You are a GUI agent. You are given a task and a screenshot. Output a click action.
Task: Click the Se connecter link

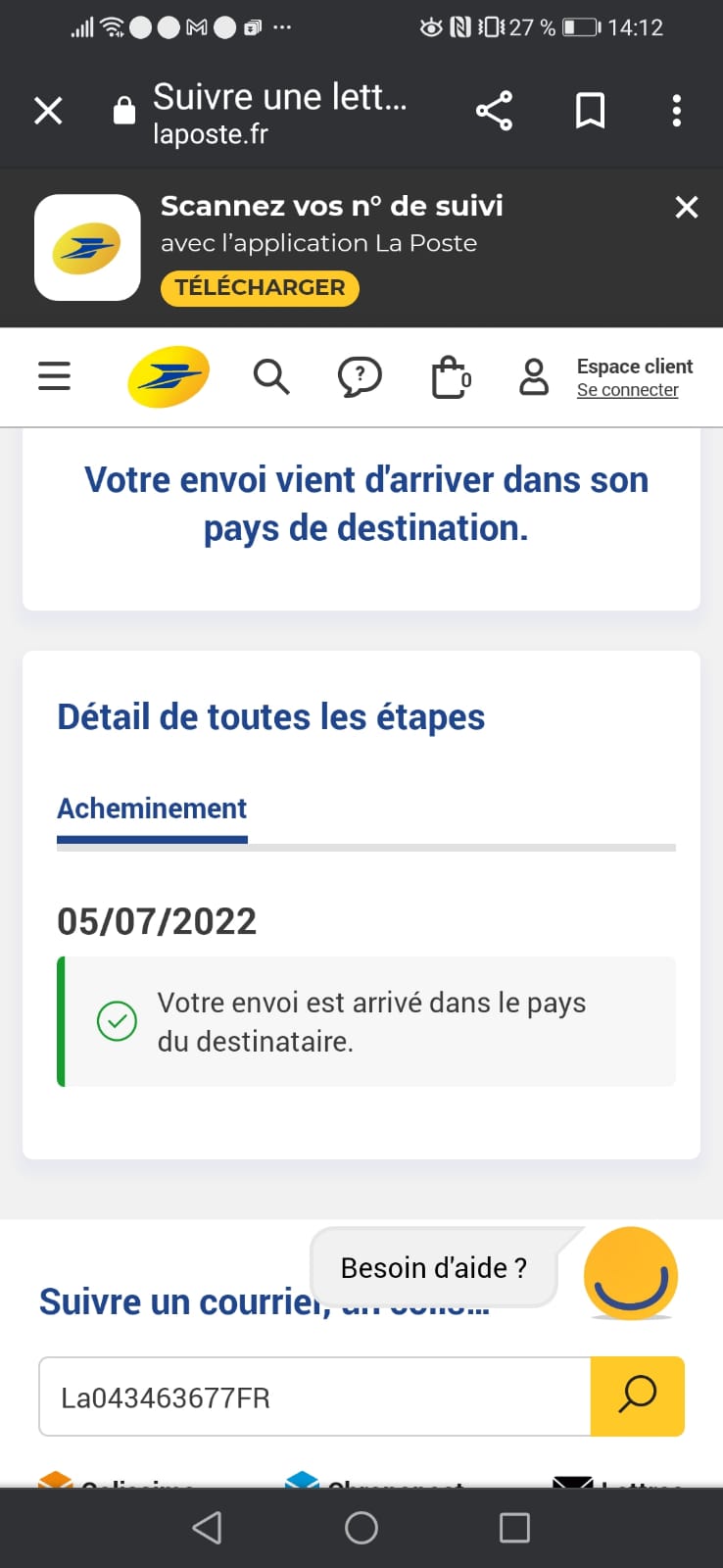coord(627,390)
